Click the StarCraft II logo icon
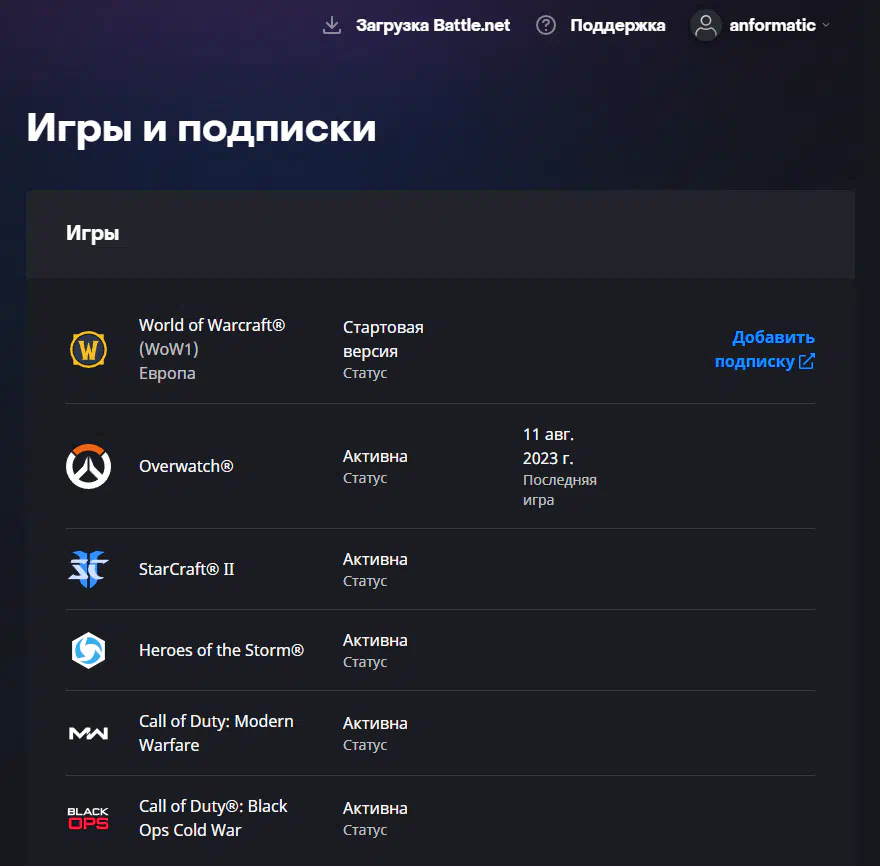The height and width of the screenshot is (866, 880). click(x=88, y=569)
